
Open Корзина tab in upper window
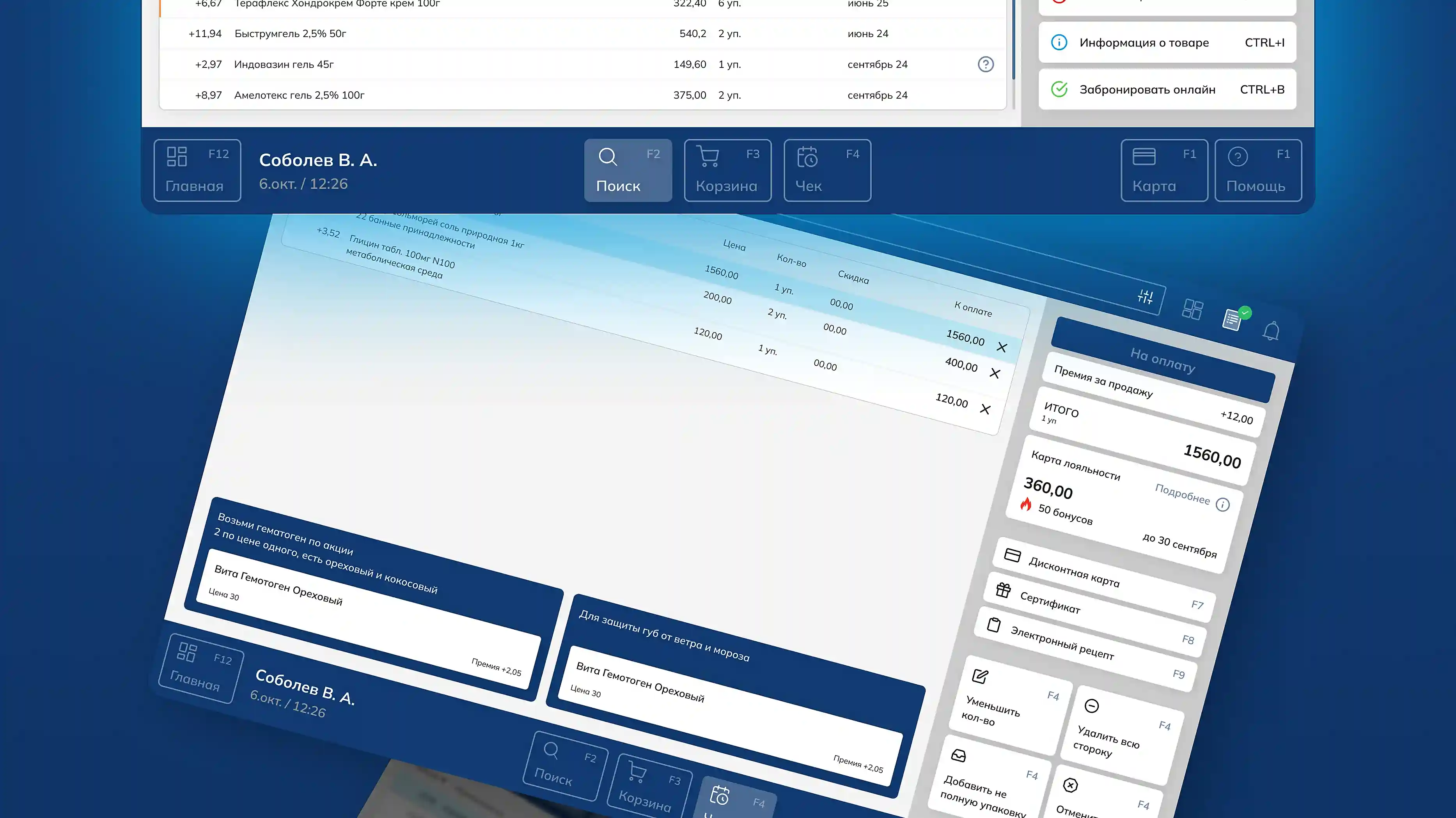[727, 170]
